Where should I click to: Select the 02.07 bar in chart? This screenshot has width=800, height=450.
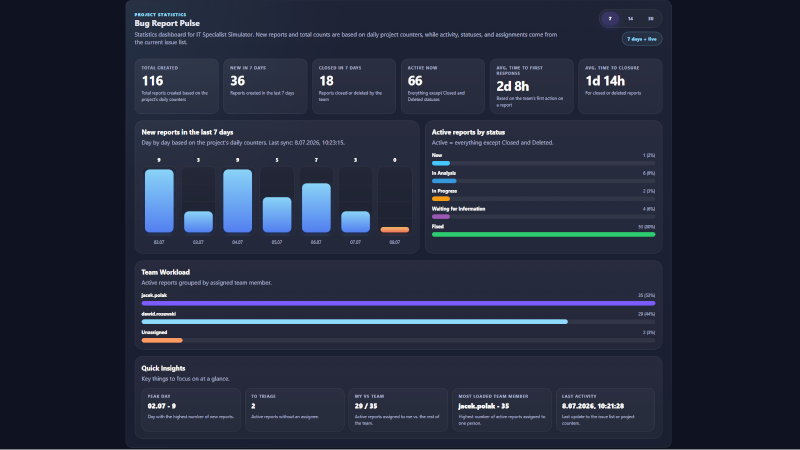tap(159, 201)
